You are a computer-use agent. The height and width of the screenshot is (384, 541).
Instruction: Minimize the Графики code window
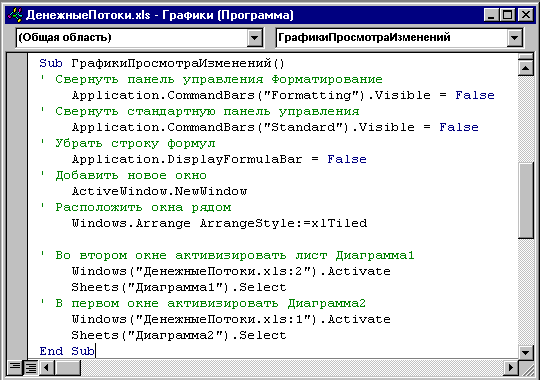[492, 15]
